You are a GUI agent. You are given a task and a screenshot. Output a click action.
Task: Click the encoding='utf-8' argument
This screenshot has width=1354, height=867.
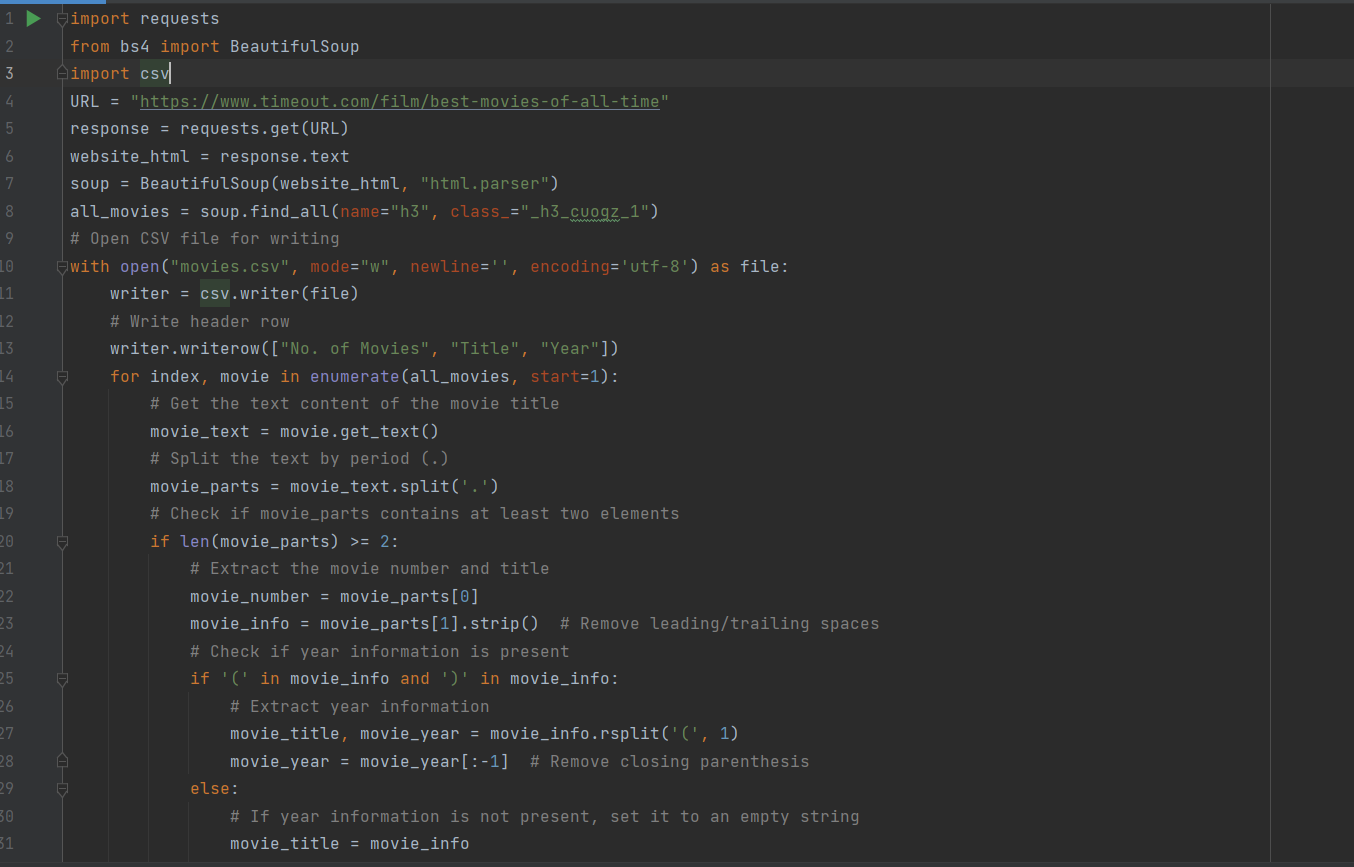610,266
